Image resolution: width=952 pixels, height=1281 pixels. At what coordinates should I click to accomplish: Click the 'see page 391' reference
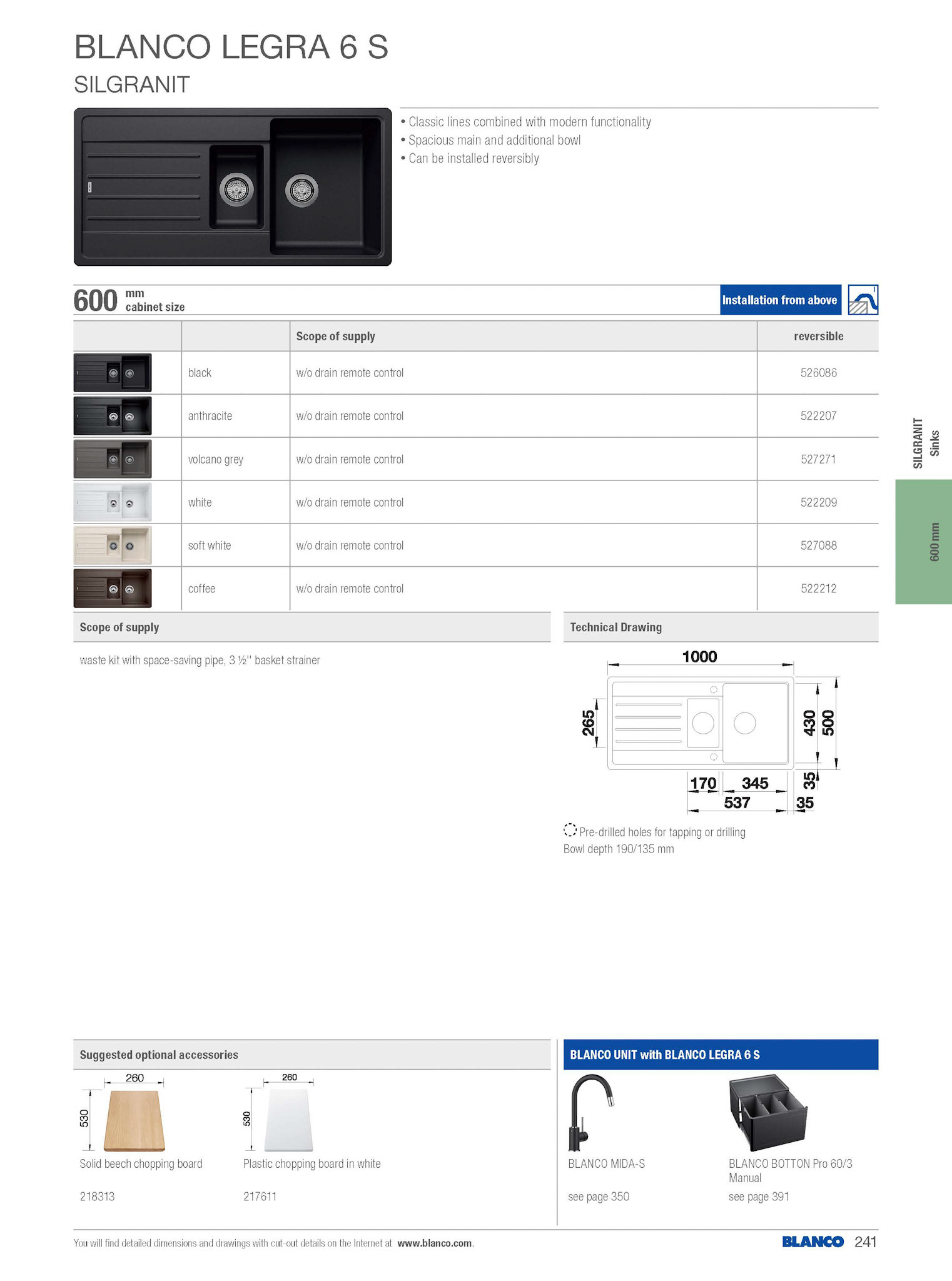point(759,1197)
